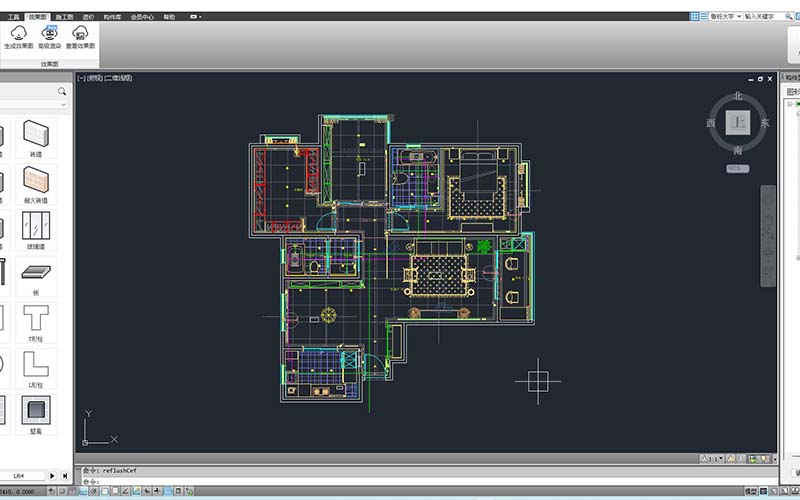Expand the first tree node in right panel
Viewport: 800px width, 500px height.
click(790, 104)
